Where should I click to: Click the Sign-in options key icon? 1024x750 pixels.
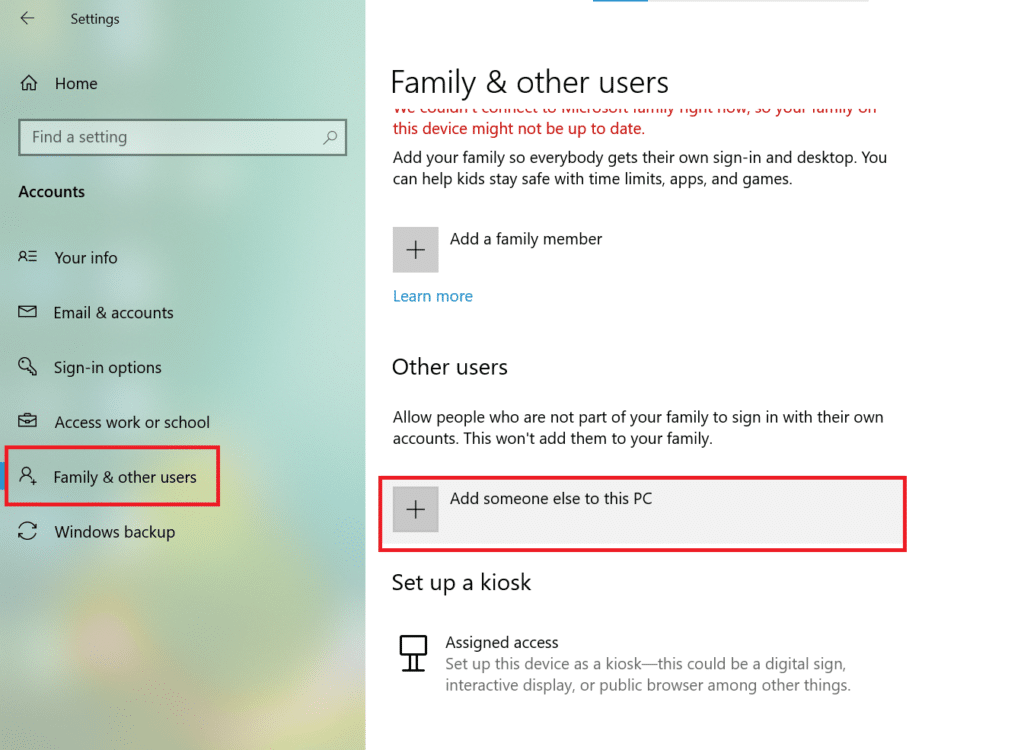pos(26,367)
